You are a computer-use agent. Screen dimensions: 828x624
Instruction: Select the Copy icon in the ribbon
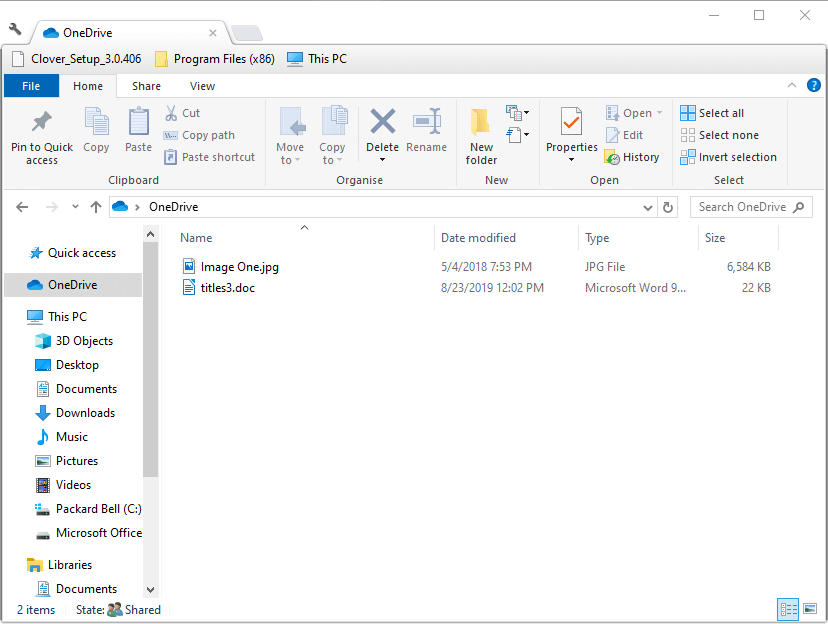coord(96,131)
